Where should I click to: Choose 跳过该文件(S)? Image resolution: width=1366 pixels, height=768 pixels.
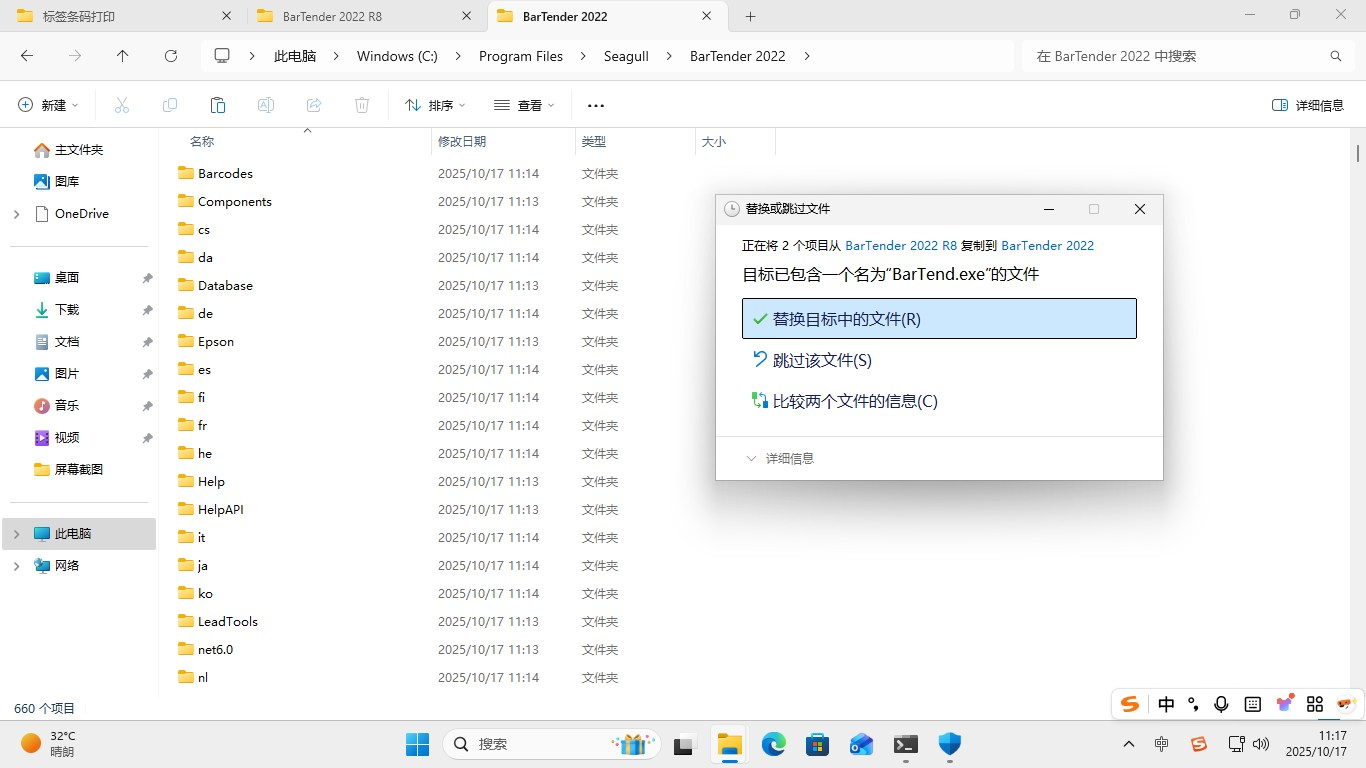tap(939, 360)
